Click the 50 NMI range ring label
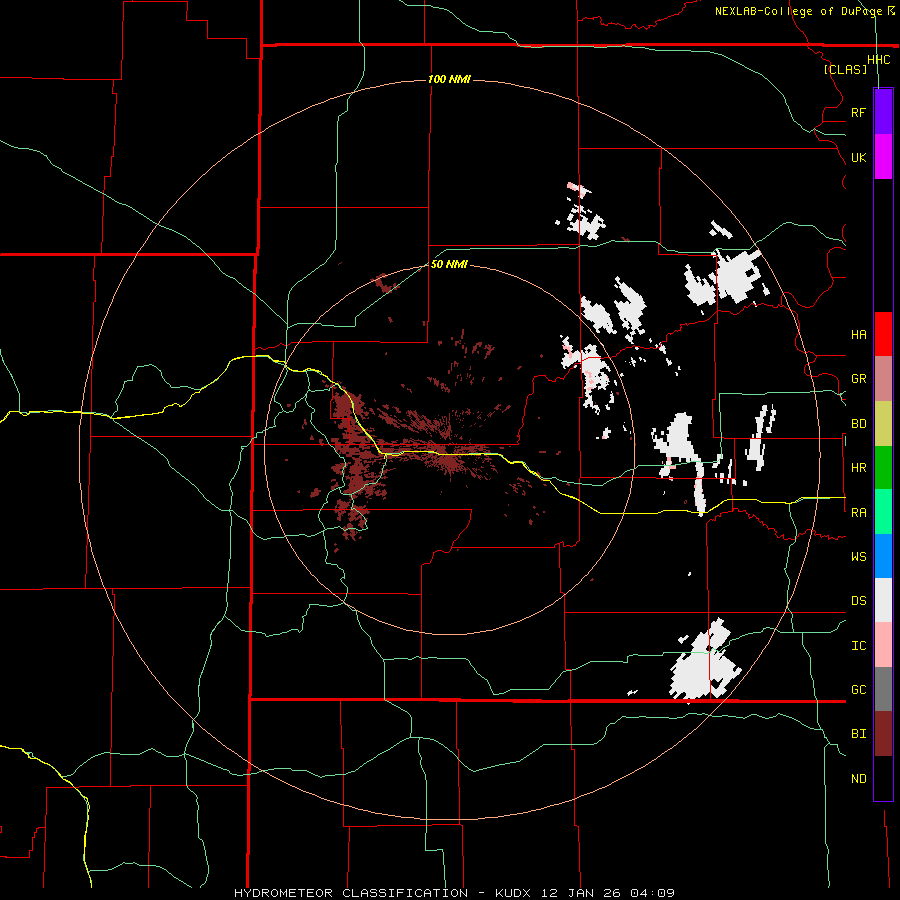The width and height of the screenshot is (900, 900). pos(449,264)
